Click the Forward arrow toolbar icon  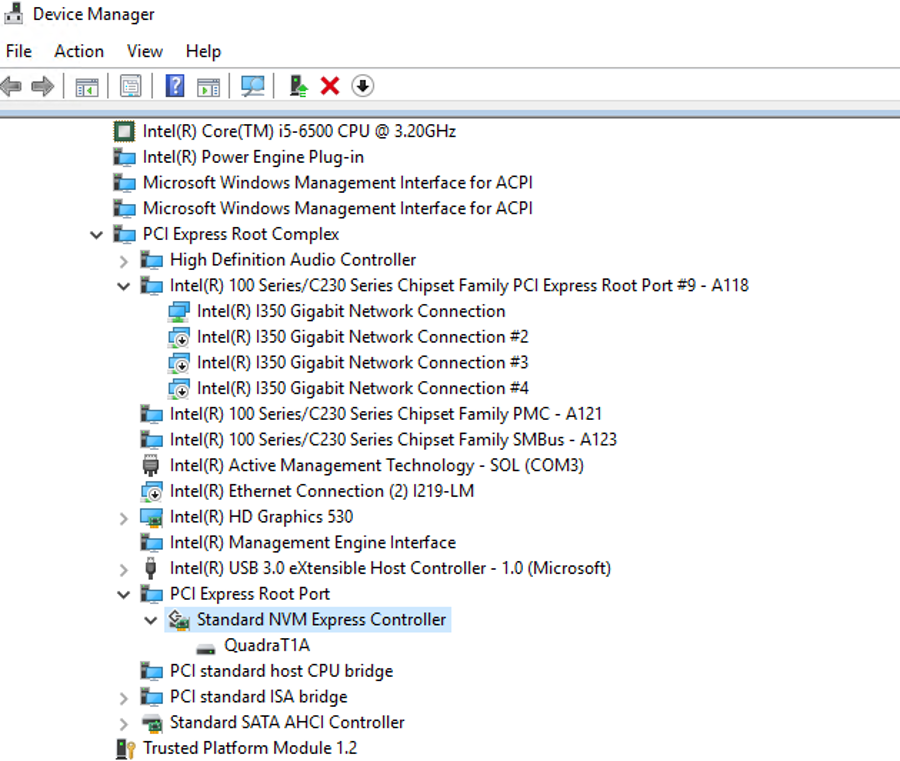point(42,87)
